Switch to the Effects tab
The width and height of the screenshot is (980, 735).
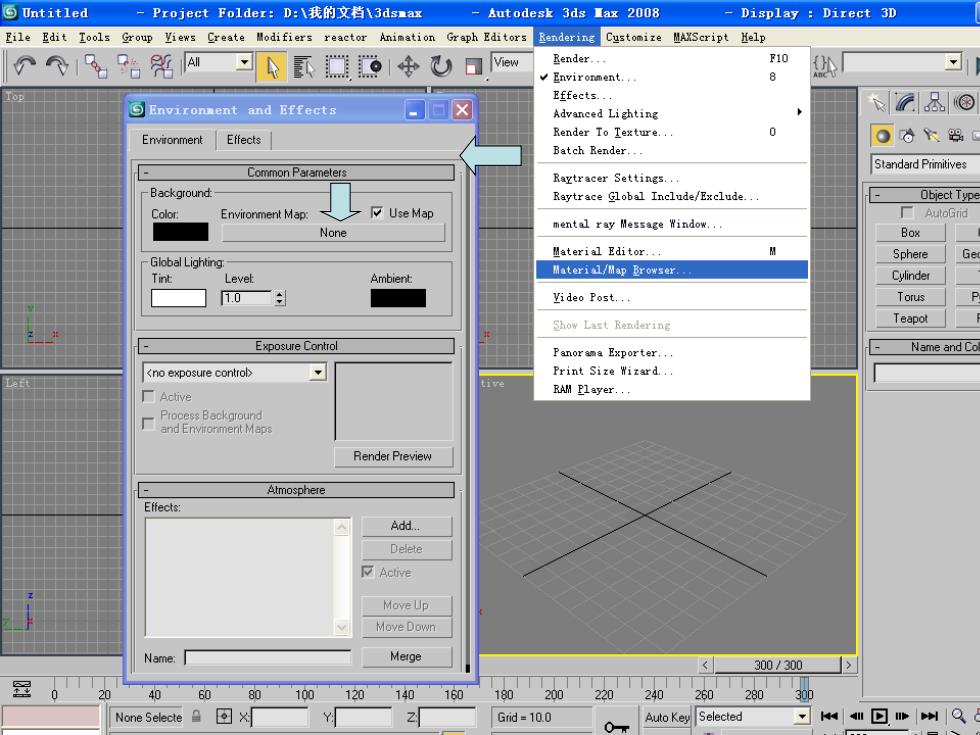pyautogui.click(x=244, y=140)
